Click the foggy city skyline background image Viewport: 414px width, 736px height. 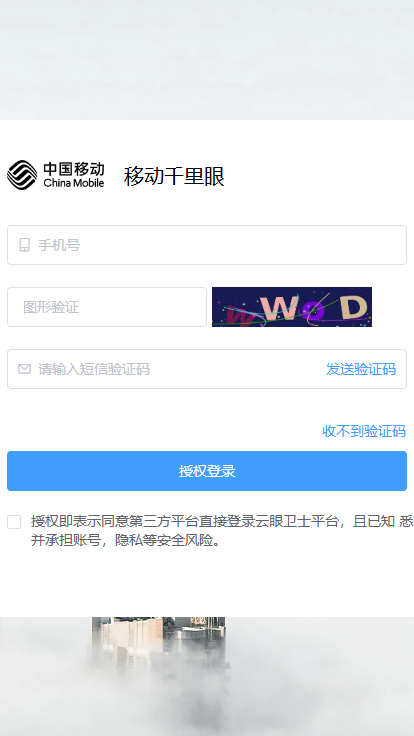207,676
